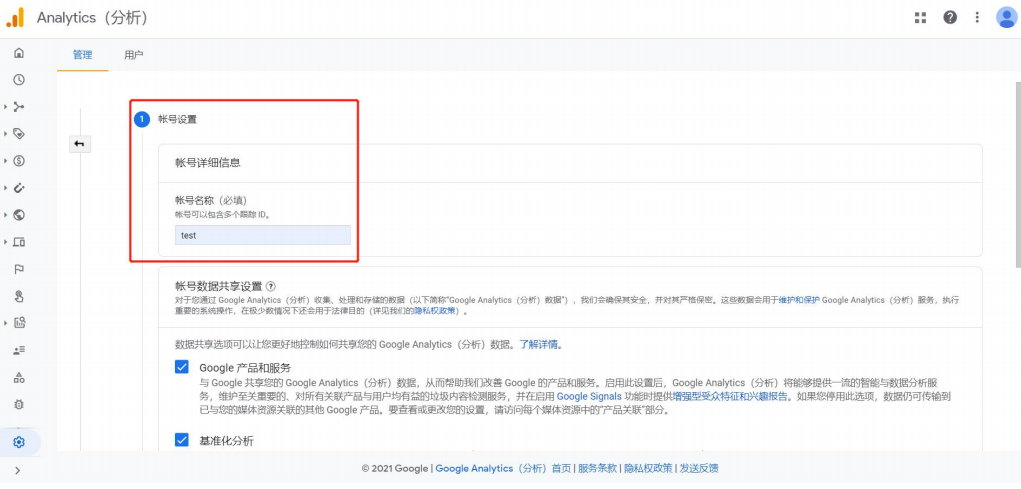Expand the globe icon's submenu arrow
This screenshot has height=489, width=1021.
pyautogui.click(x=5, y=215)
